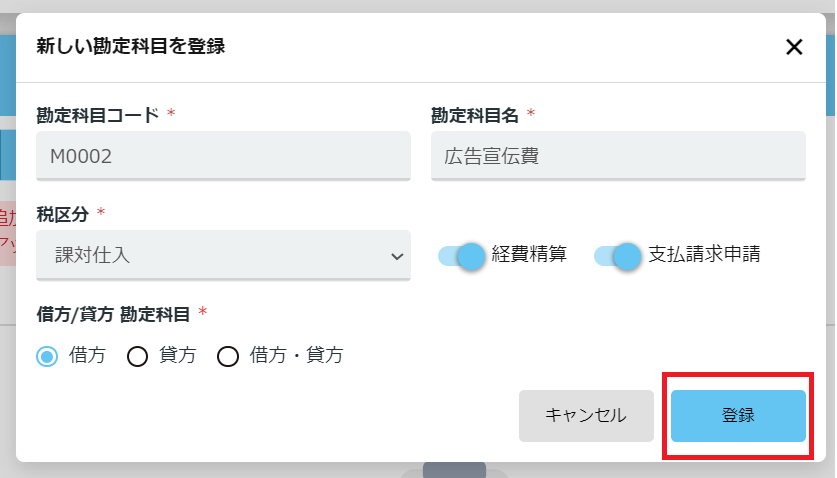Submit with the blue 登録 button
The image size is (837, 478).
click(738, 416)
